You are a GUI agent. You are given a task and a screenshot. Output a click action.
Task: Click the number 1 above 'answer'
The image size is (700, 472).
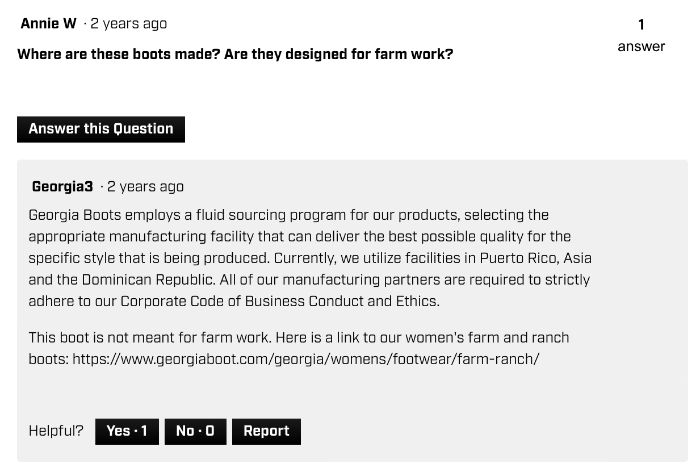click(x=642, y=25)
